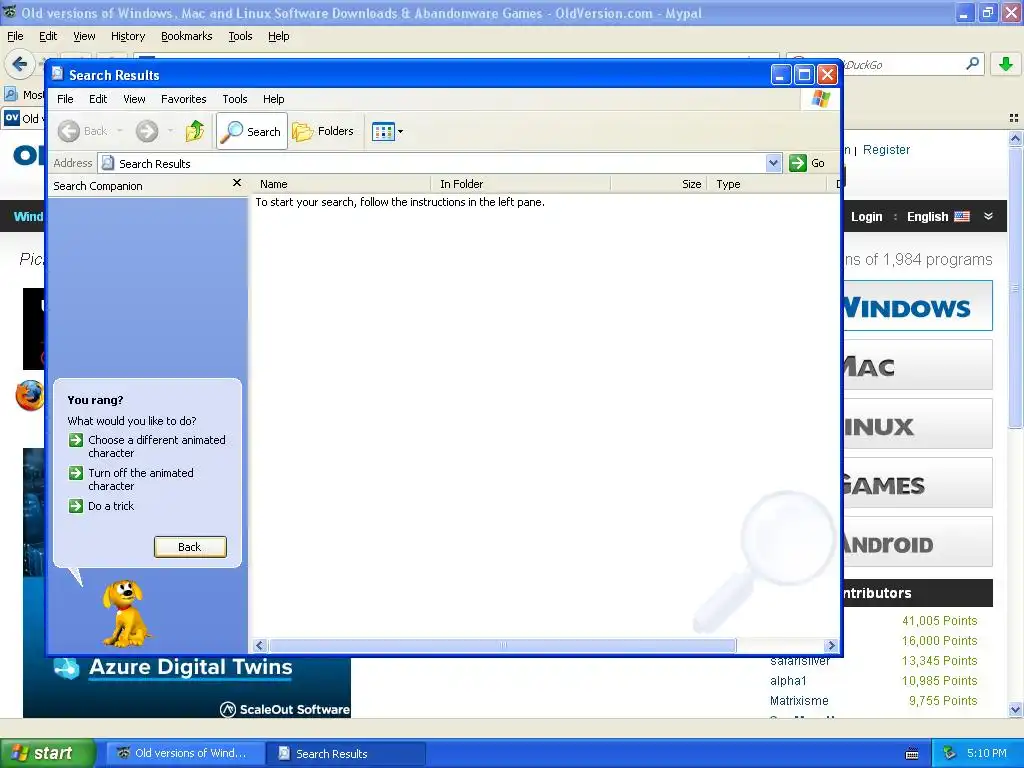The image size is (1024, 768).
Task: Select the Android category banner
Action: (x=918, y=542)
